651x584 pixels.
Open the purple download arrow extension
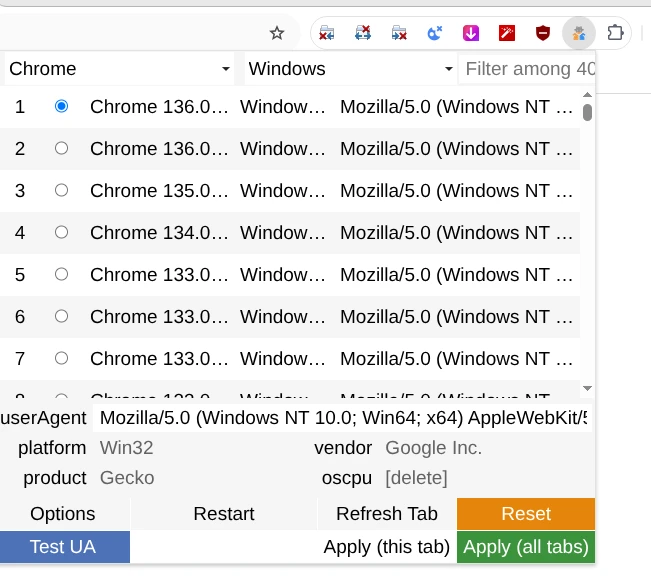[471, 33]
